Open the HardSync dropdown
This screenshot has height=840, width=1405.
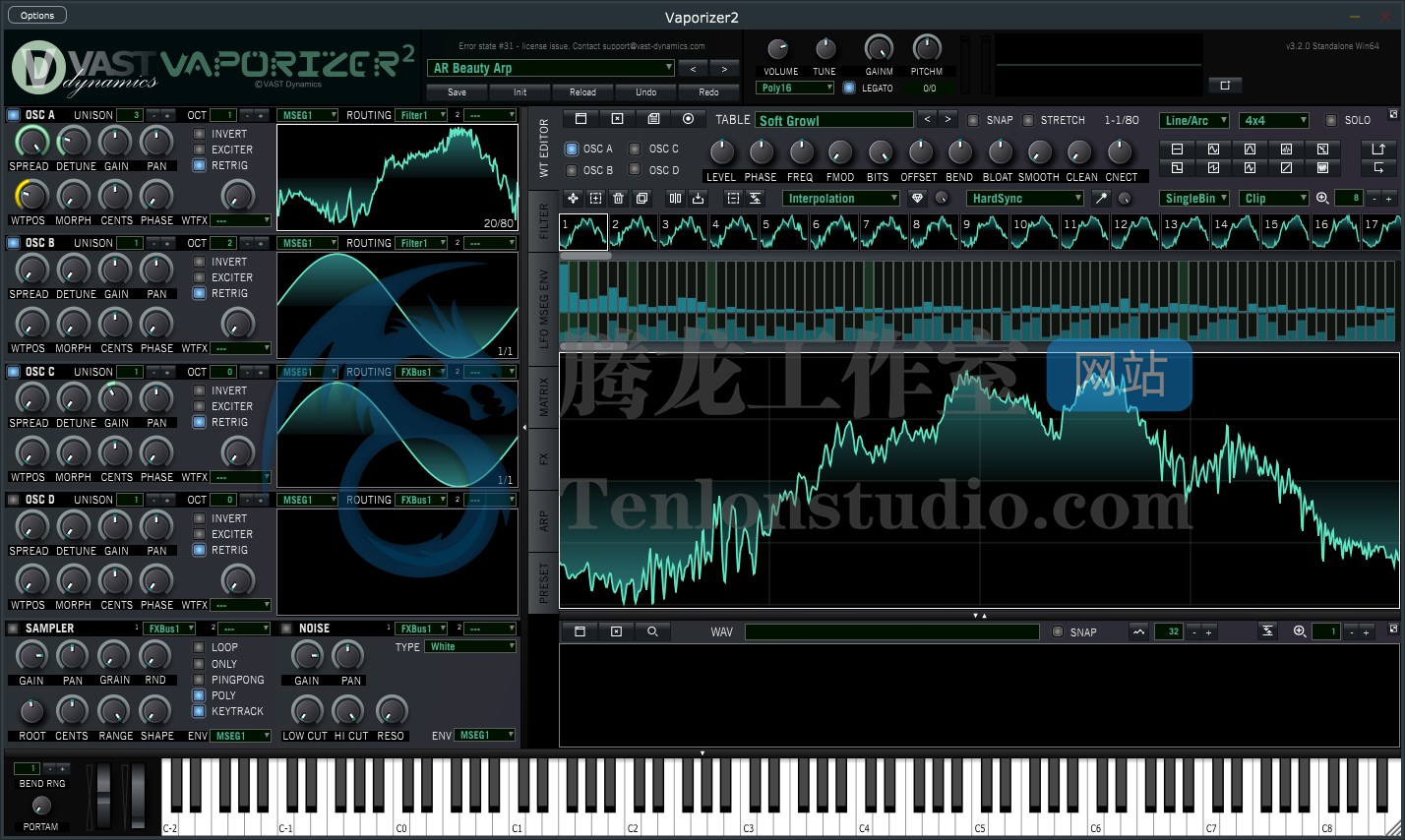pyautogui.click(x=1024, y=198)
